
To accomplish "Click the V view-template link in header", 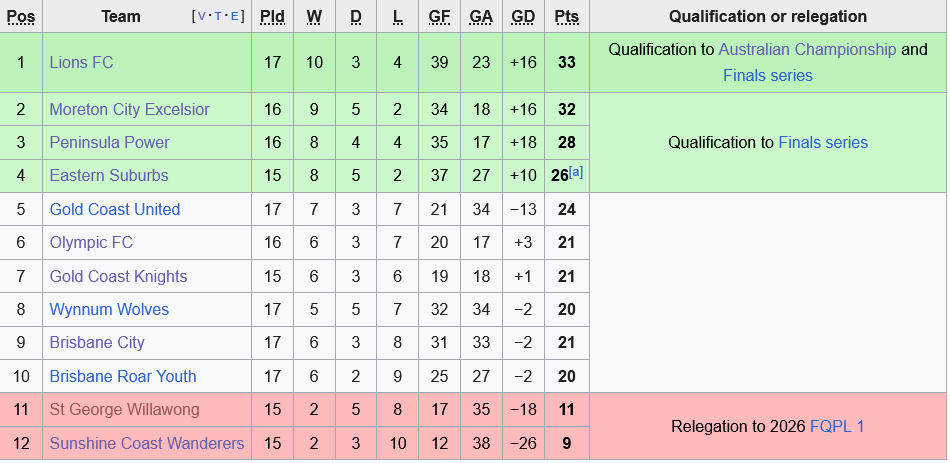I will click(x=203, y=17).
